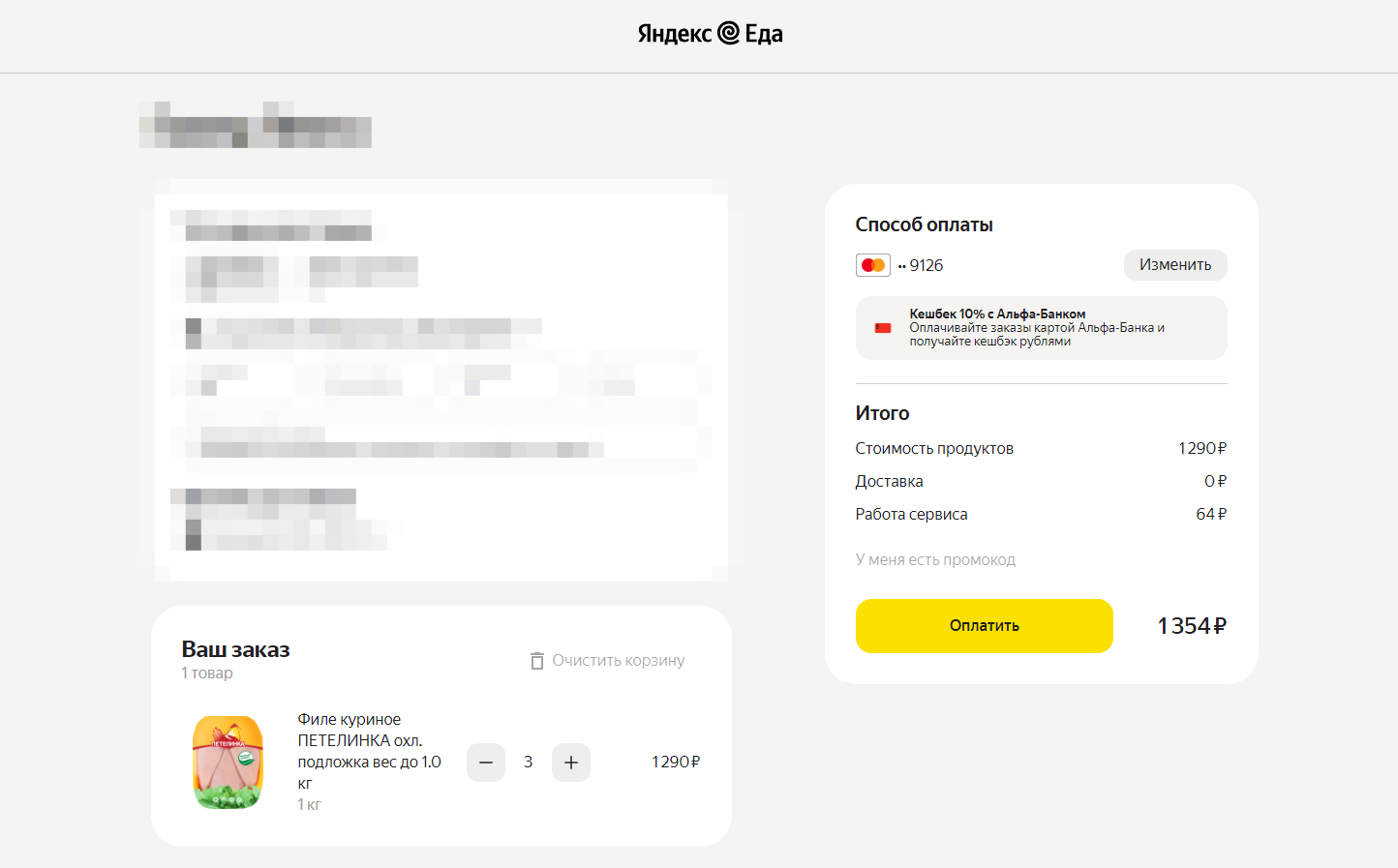
Task: Decrease chicken fillet quantity with minus button
Action: [x=486, y=763]
